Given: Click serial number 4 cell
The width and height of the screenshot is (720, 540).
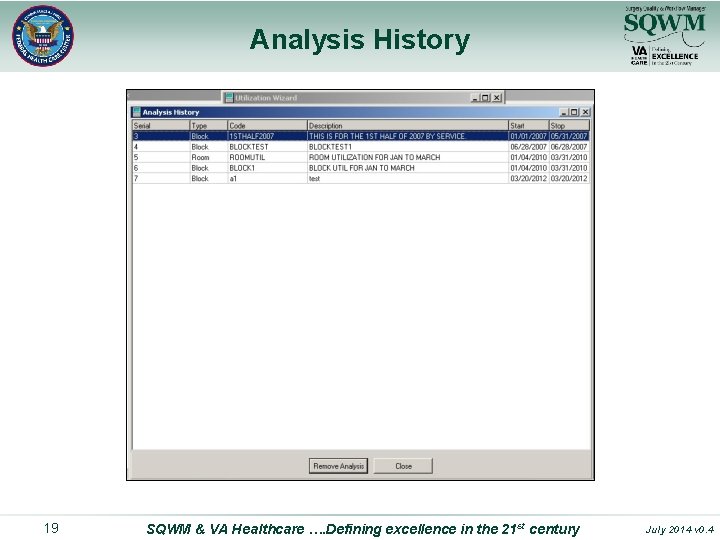Looking at the screenshot, I should pos(161,146).
